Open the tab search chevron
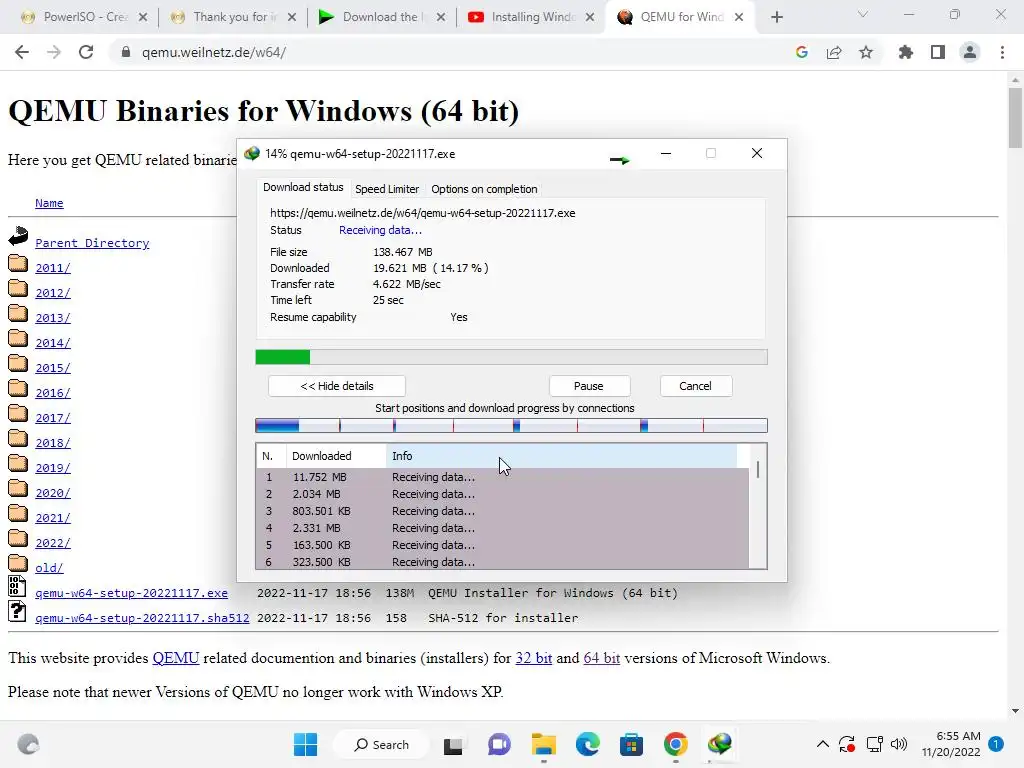The height and width of the screenshot is (768, 1024). tap(863, 14)
